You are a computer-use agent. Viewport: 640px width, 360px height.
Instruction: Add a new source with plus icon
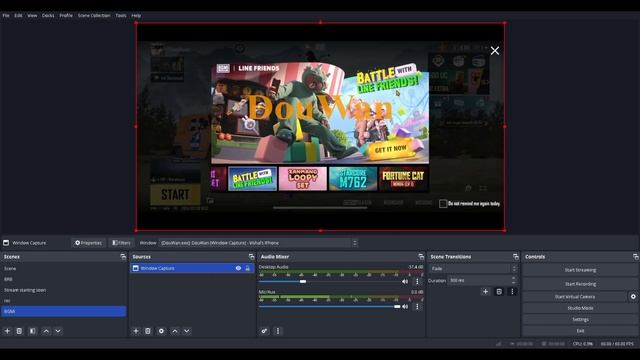point(136,331)
